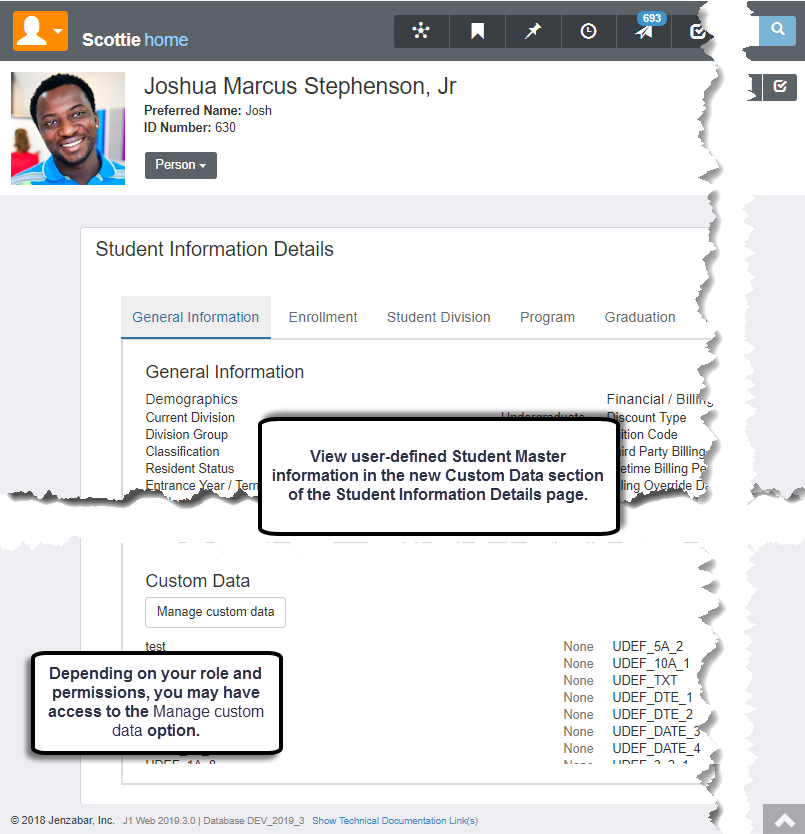The image size is (805, 834).
Task: Click Show Technical Documentation Link(s)
Action: coord(395,821)
